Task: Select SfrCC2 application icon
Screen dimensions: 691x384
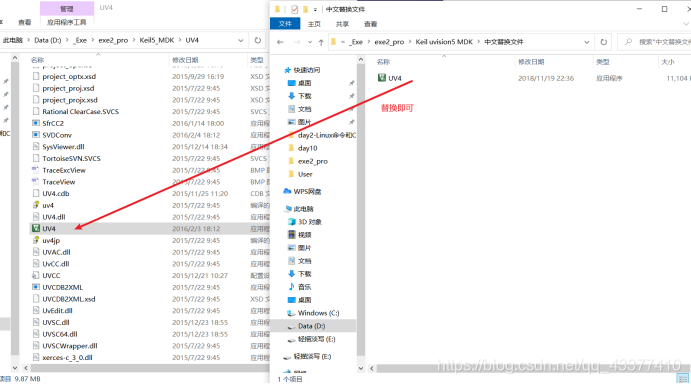Action: click(36, 123)
